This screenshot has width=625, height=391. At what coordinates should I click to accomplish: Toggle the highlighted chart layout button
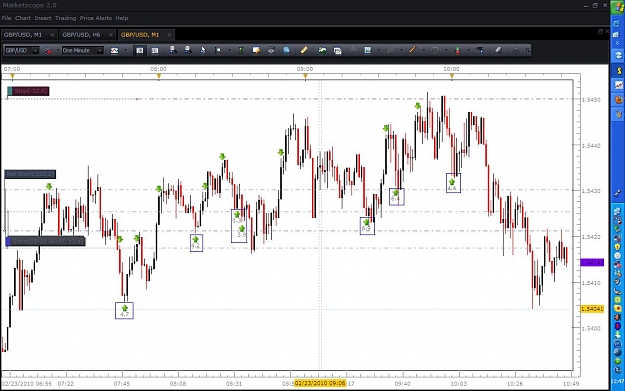[x=140, y=50]
